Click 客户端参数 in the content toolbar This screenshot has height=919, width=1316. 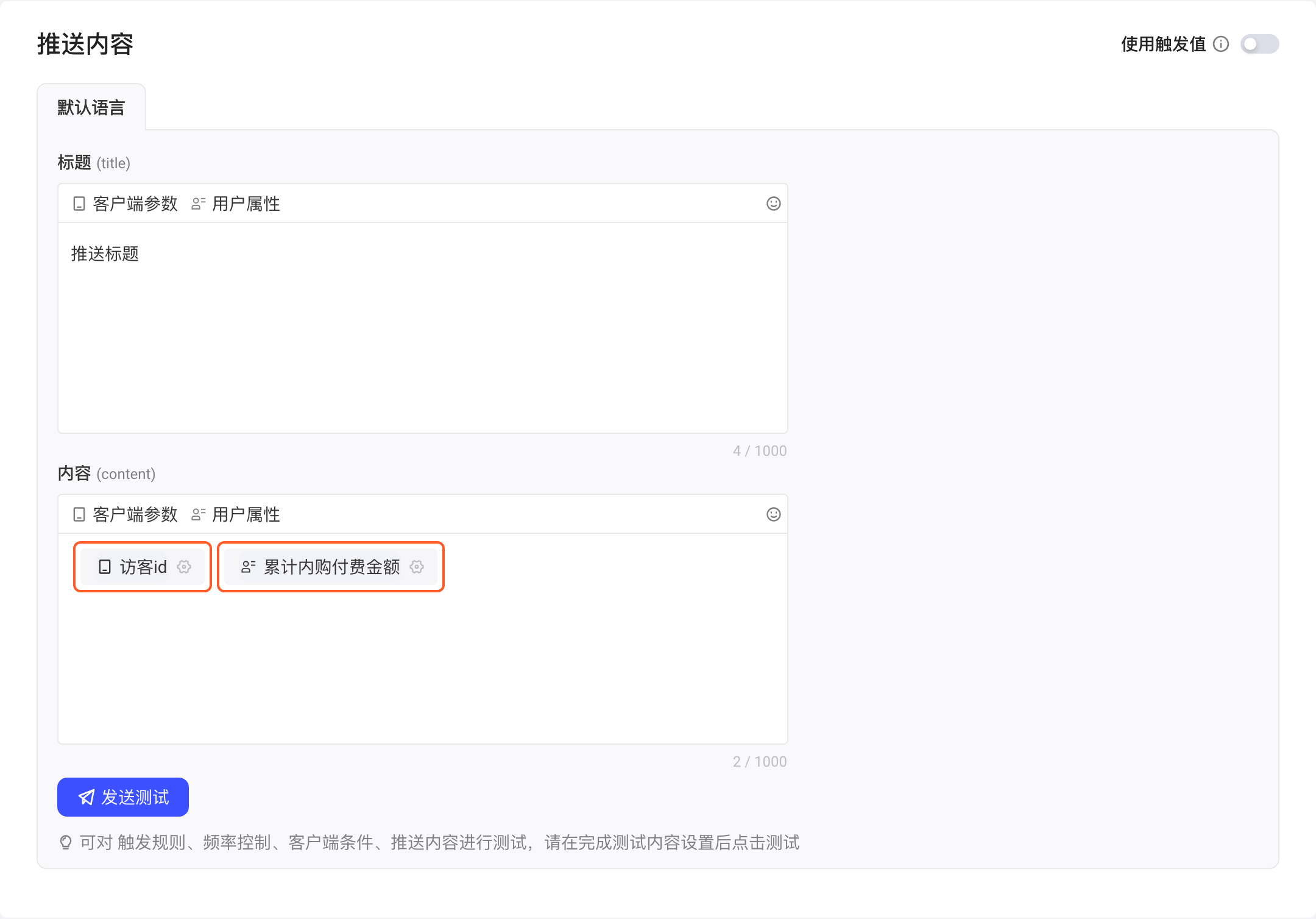(x=125, y=514)
